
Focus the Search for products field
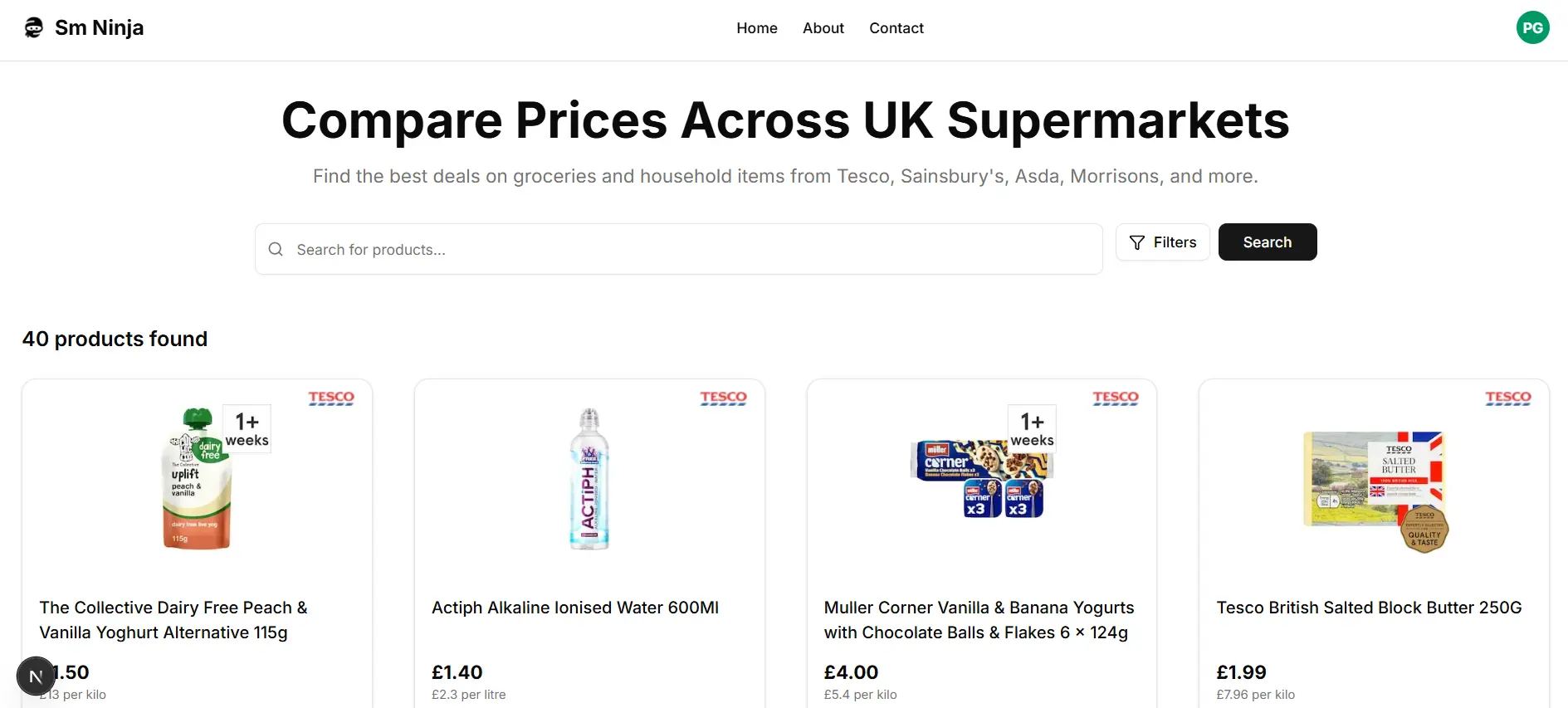(x=689, y=250)
